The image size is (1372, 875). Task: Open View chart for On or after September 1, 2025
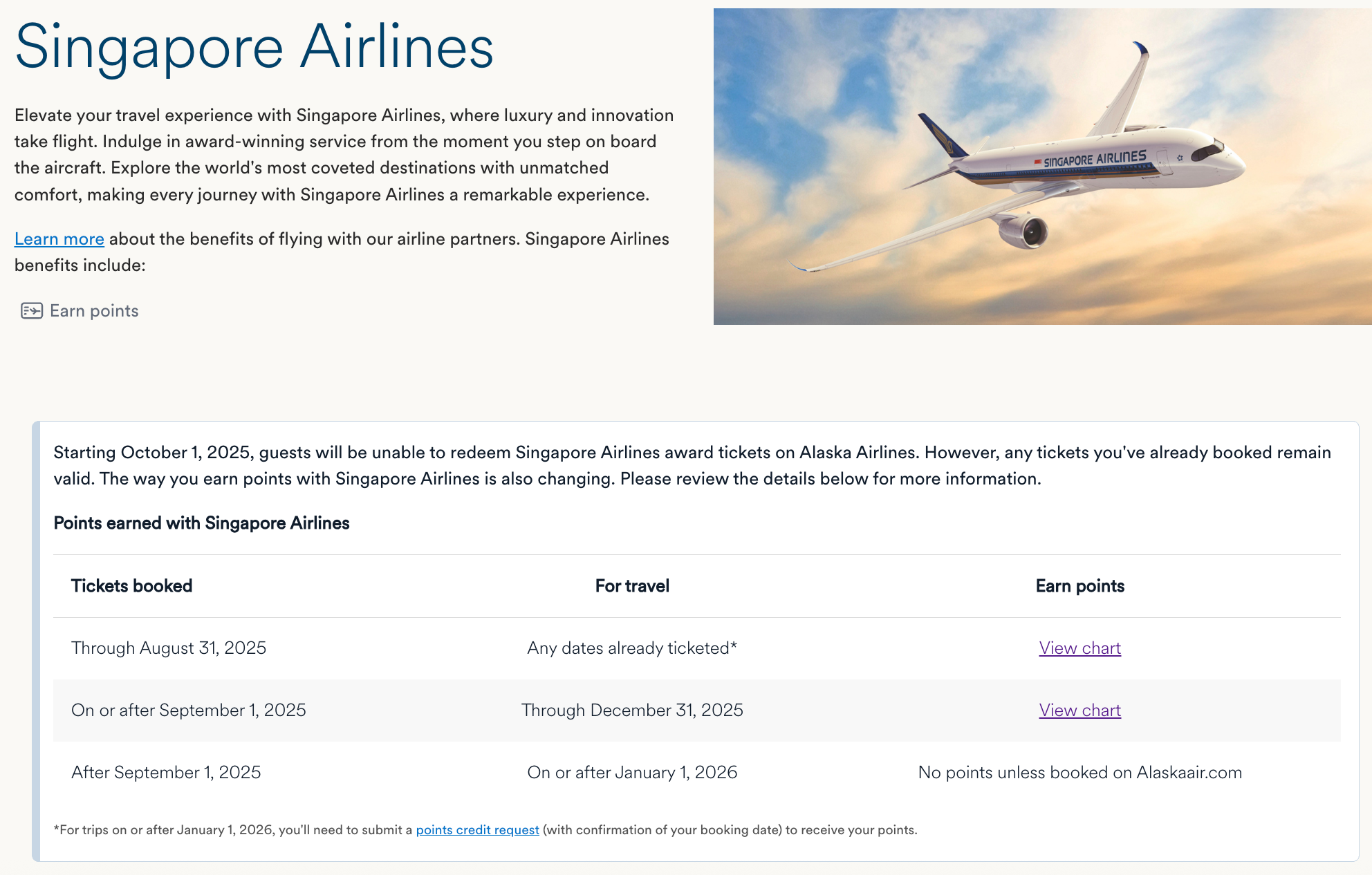1079,711
